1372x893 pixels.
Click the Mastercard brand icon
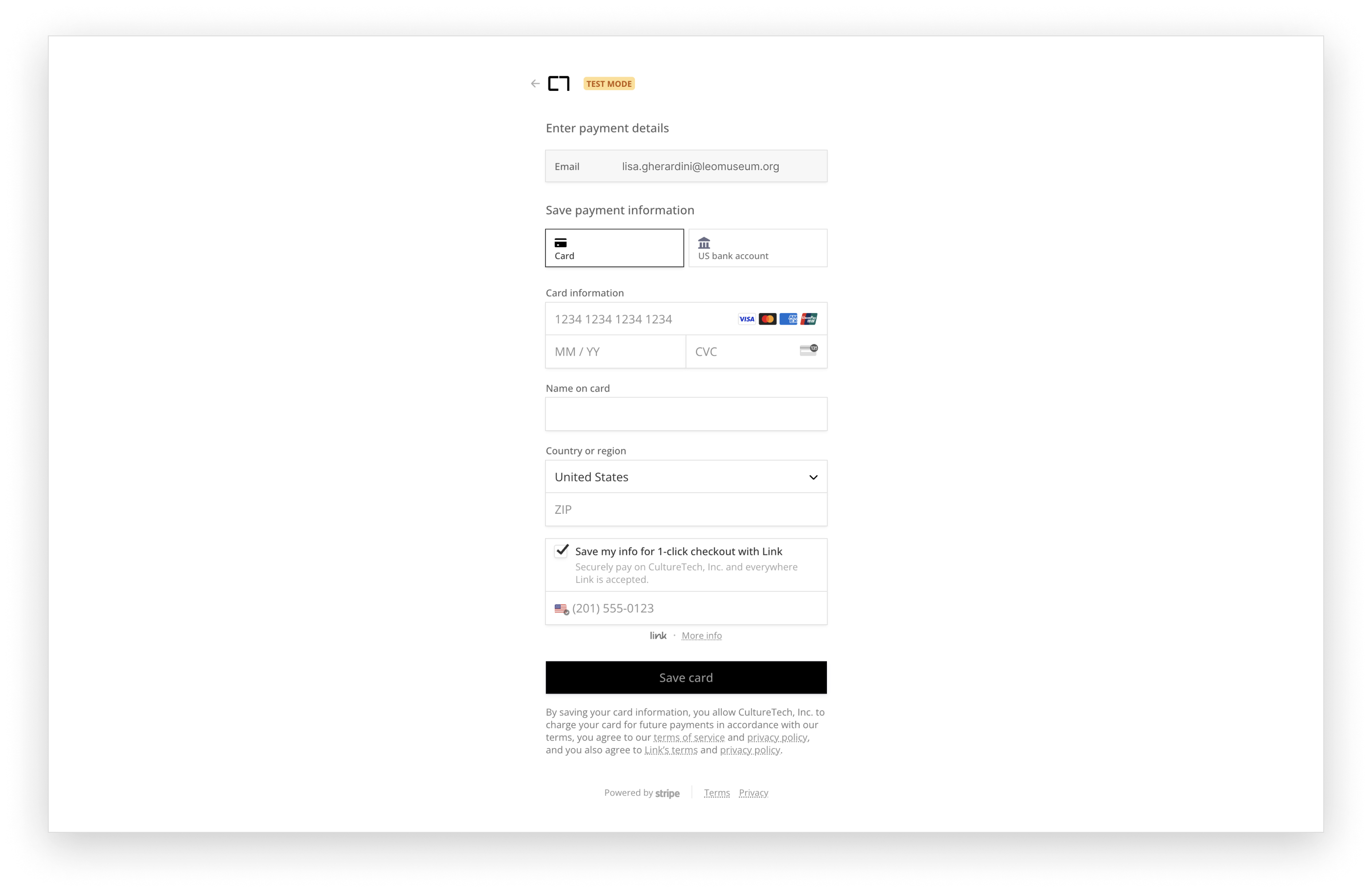pos(767,319)
